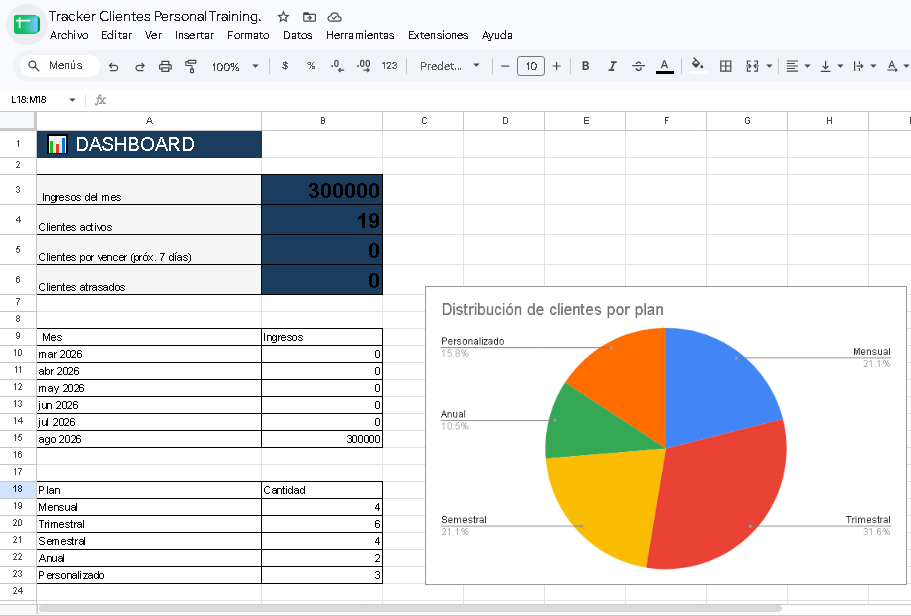Redo the last action
The width and height of the screenshot is (911, 616).
pos(139,66)
